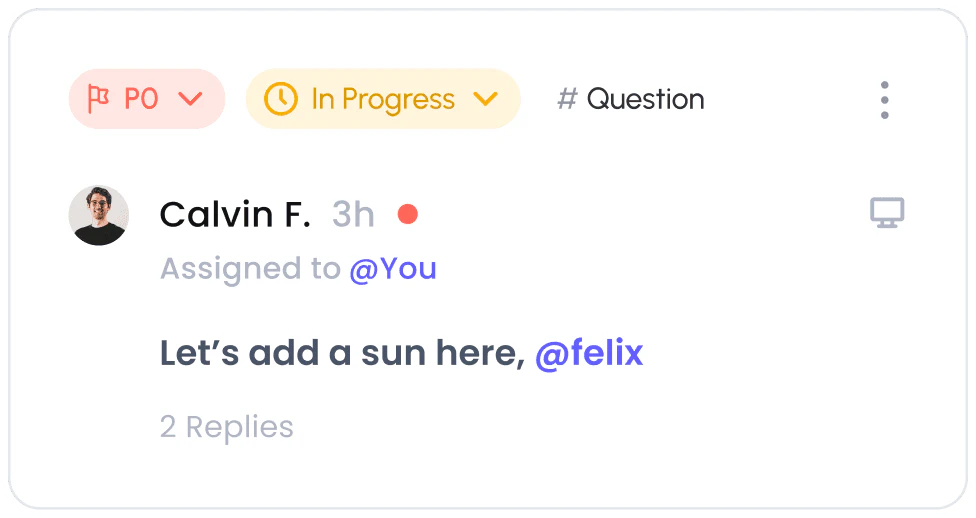Select the Question tag label
976x518 pixels.
tap(645, 99)
